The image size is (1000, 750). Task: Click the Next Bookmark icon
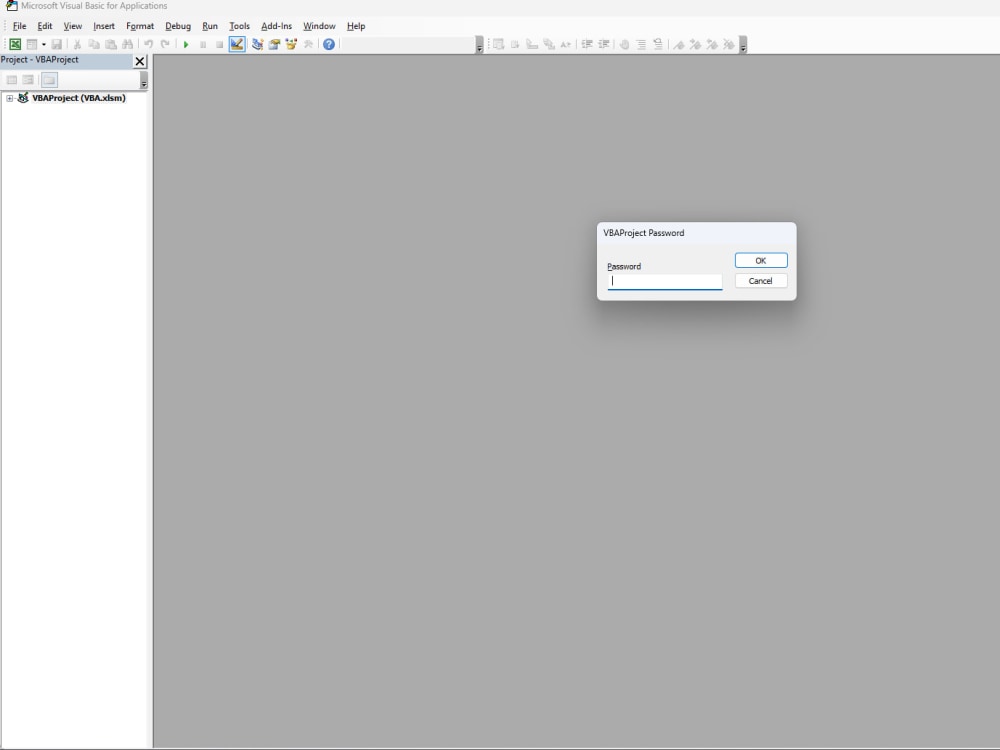pyautogui.click(x=696, y=44)
